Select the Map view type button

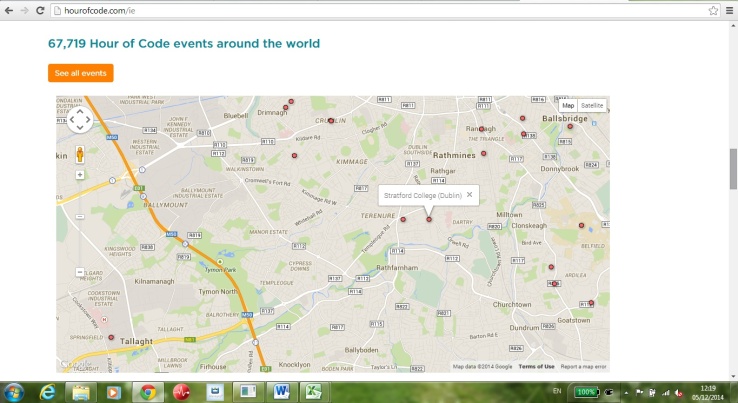pyautogui.click(x=568, y=105)
